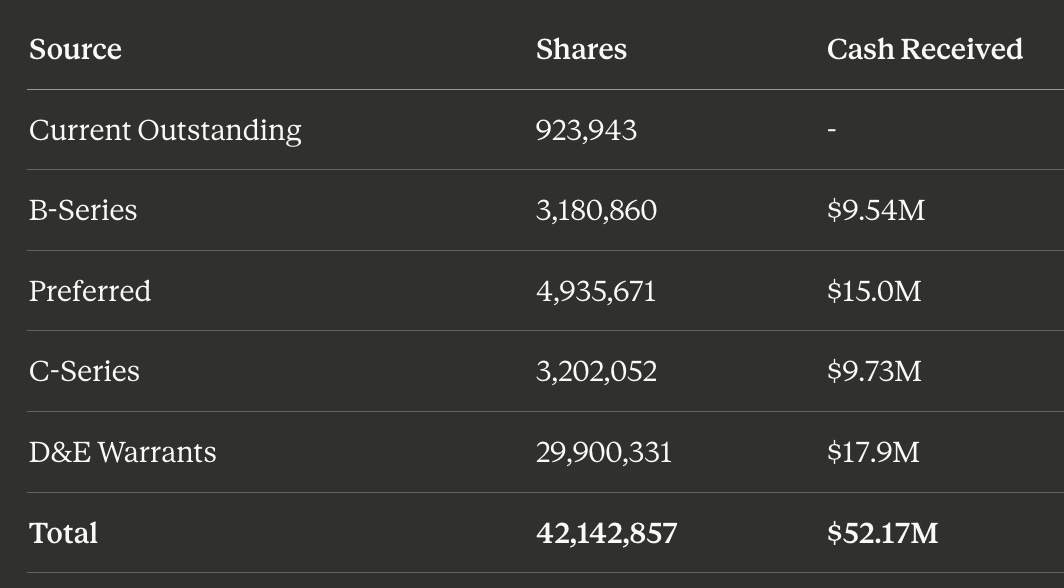
Task: Click the $9.54M cash value
Action: [x=876, y=210]
